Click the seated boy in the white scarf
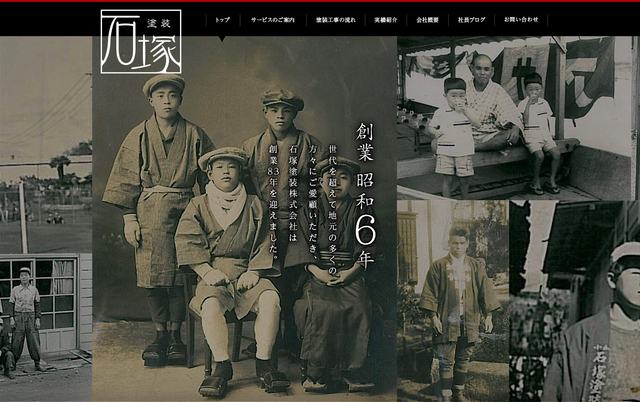 point(226,260)
